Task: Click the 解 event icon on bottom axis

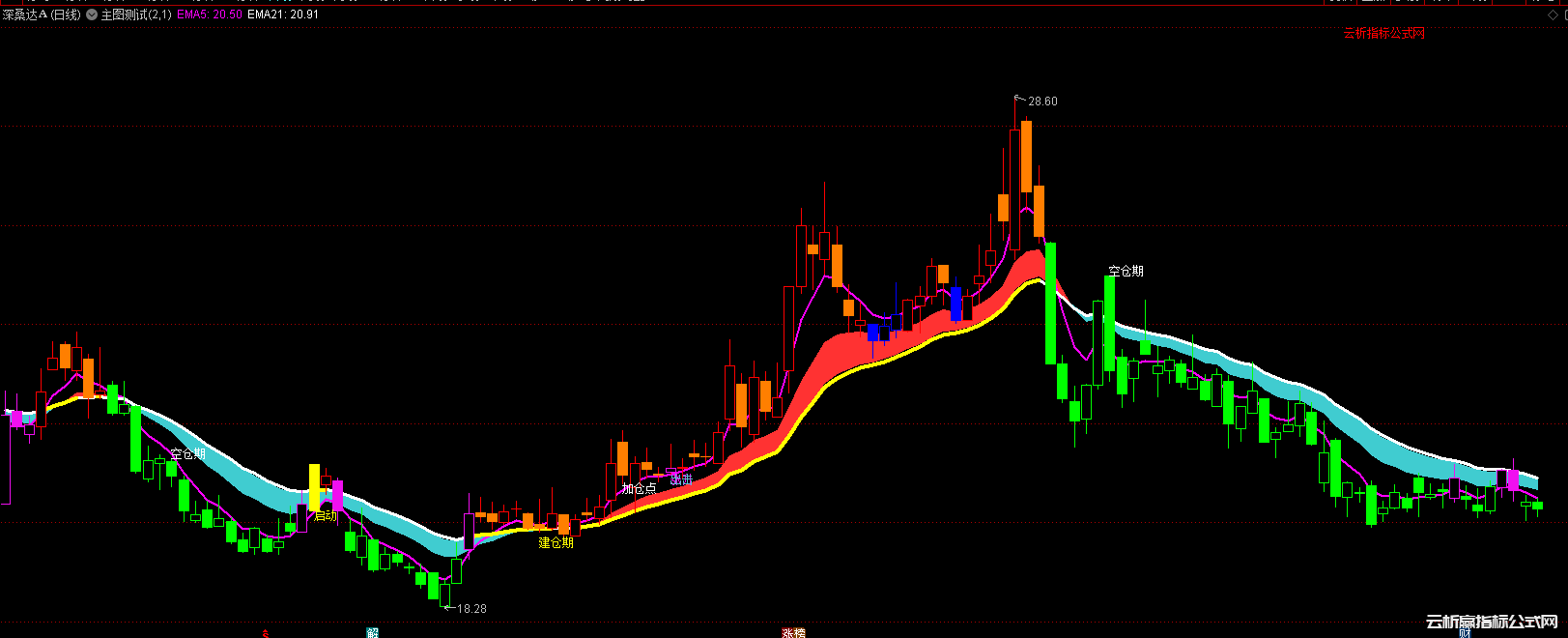Action: click(372, 633)
